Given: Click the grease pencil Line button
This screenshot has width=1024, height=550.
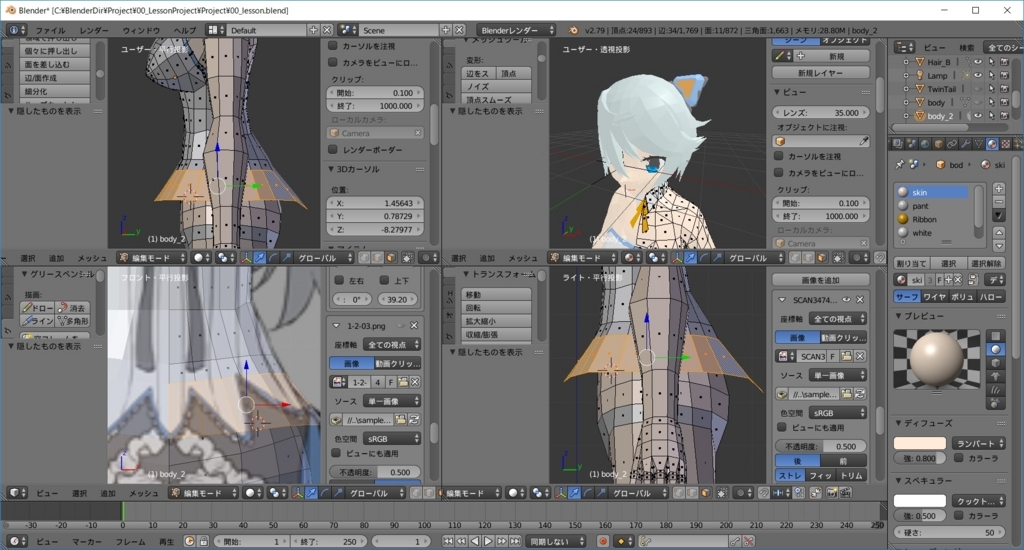Looking at the screenshot, I should tap(37, 321).
